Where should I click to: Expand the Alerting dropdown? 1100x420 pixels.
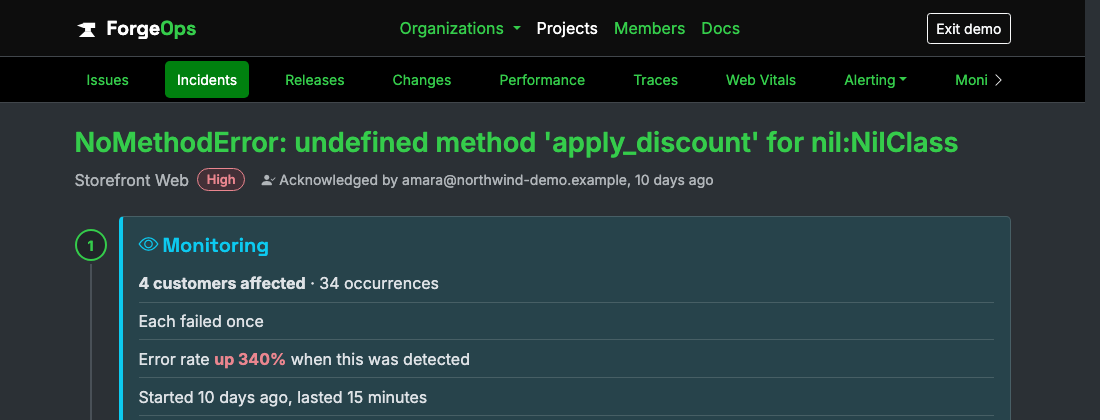(876, 80)
